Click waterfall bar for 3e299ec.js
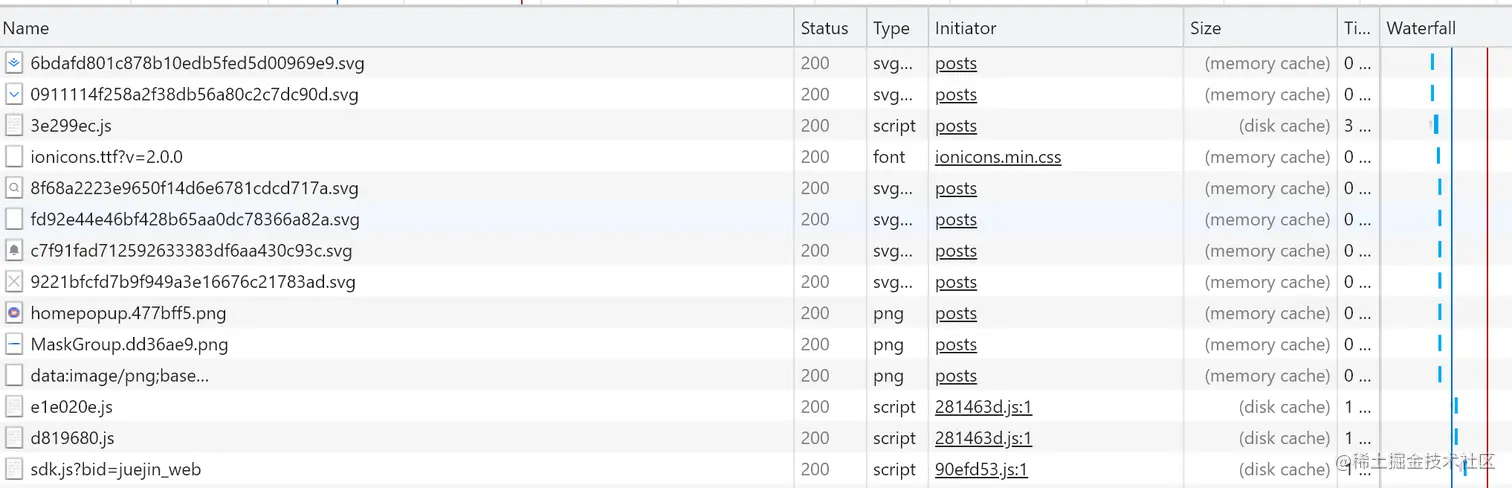The width and height of the screenshot is (1512, 488). coord(1435,125)
